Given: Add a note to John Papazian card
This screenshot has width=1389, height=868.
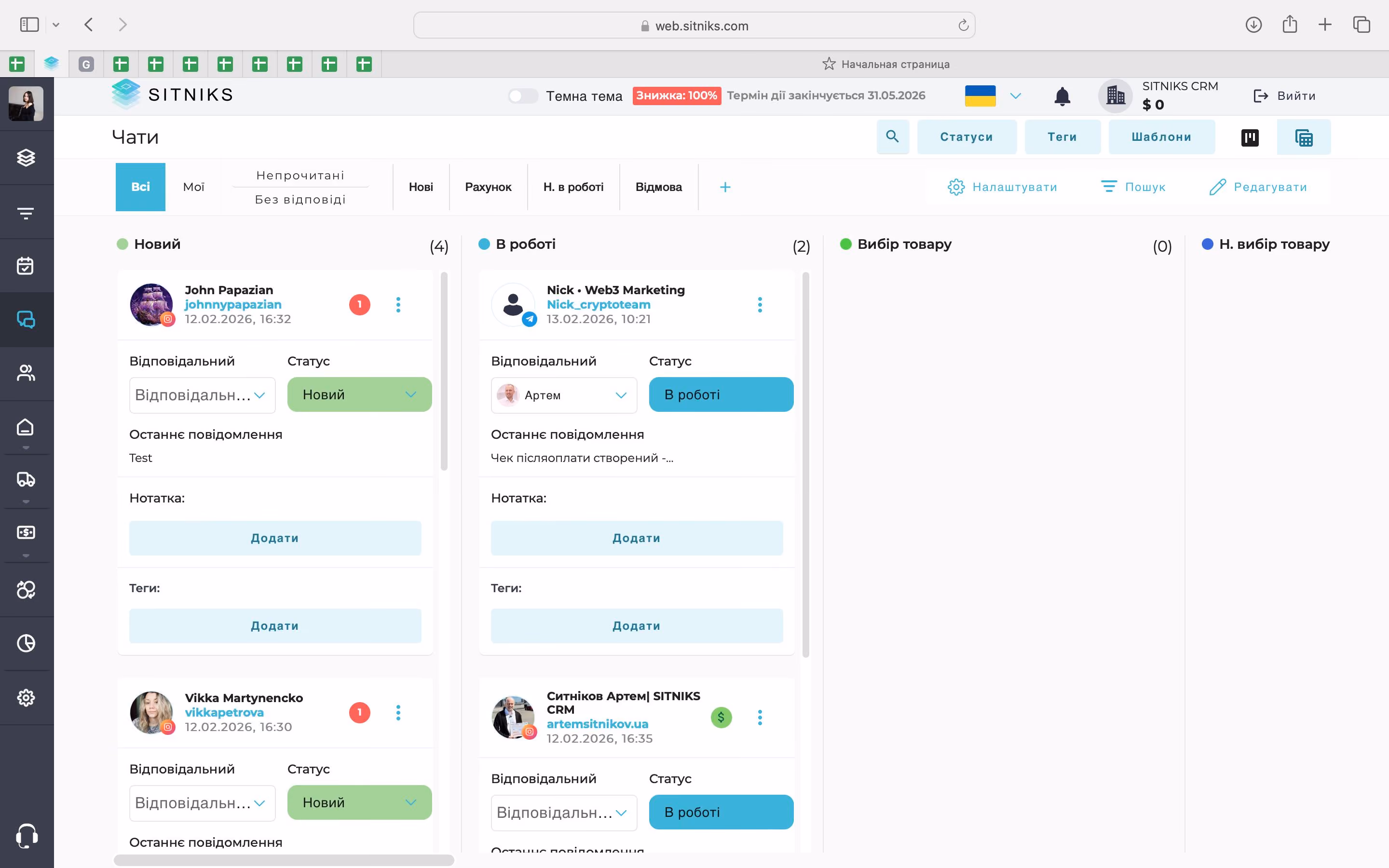Looking at the screenshot, I should [275, 538].
